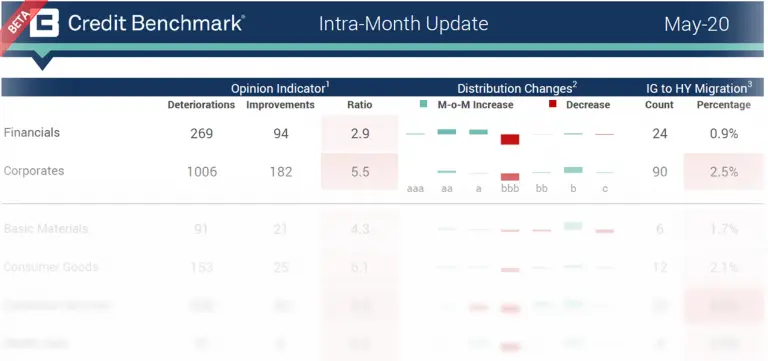
Task: Click the M-o-M Increase legend label
Action: point(475,105)
